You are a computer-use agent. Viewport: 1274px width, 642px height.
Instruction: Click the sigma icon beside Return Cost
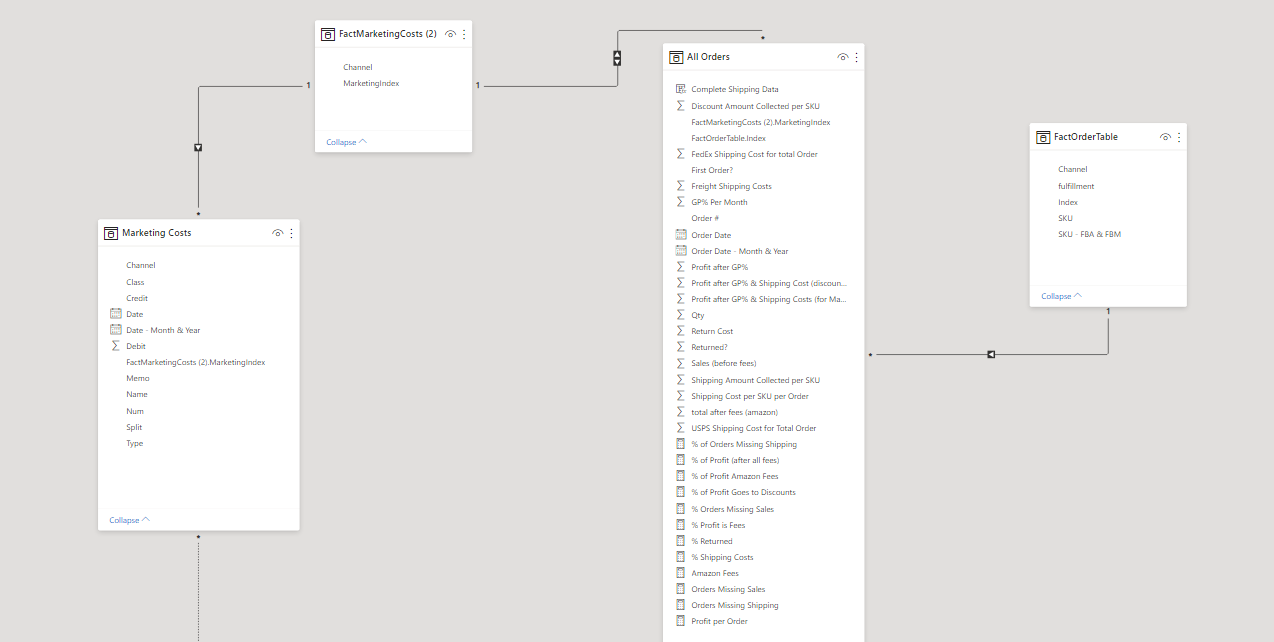(x=681, y=331)
